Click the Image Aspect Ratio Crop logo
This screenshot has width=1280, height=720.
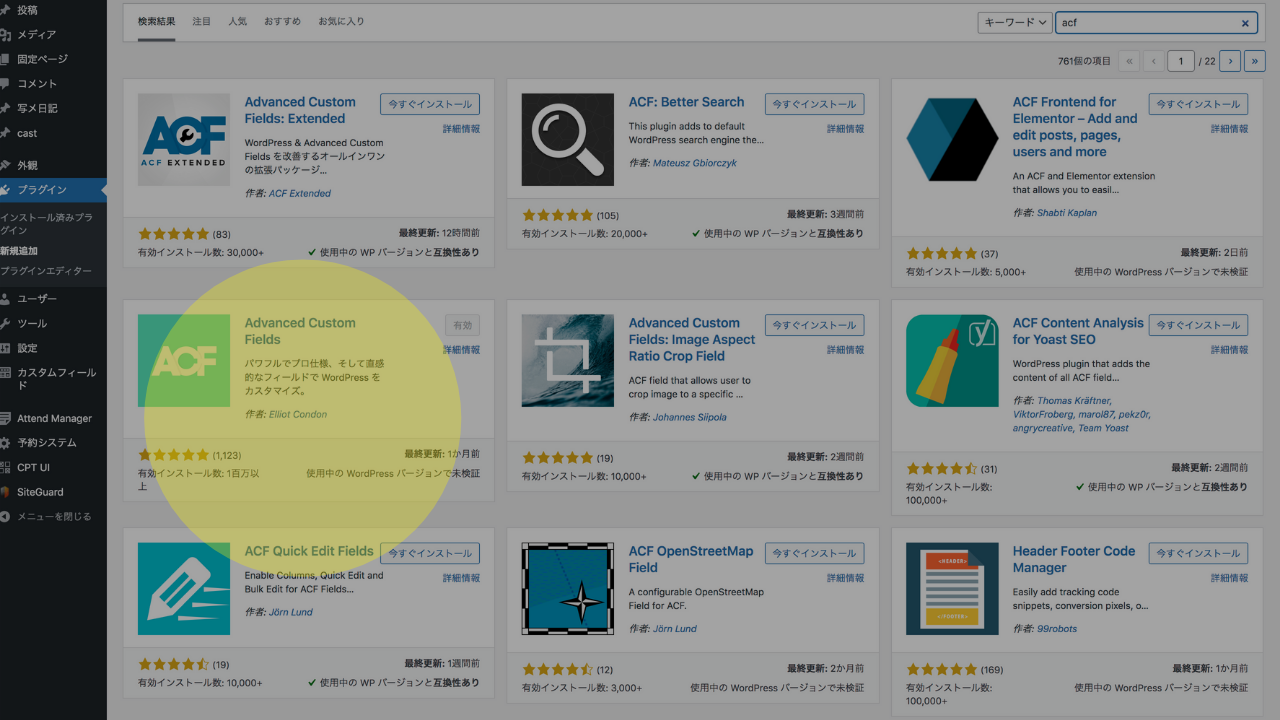point(568,361)
